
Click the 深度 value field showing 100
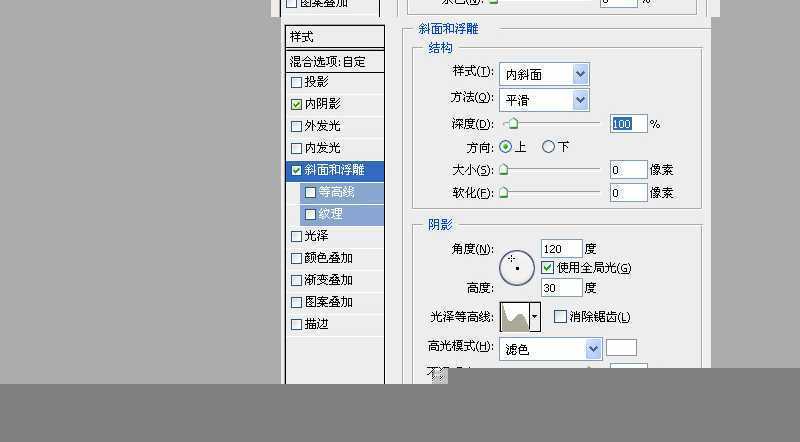click(x=629, y=124)
